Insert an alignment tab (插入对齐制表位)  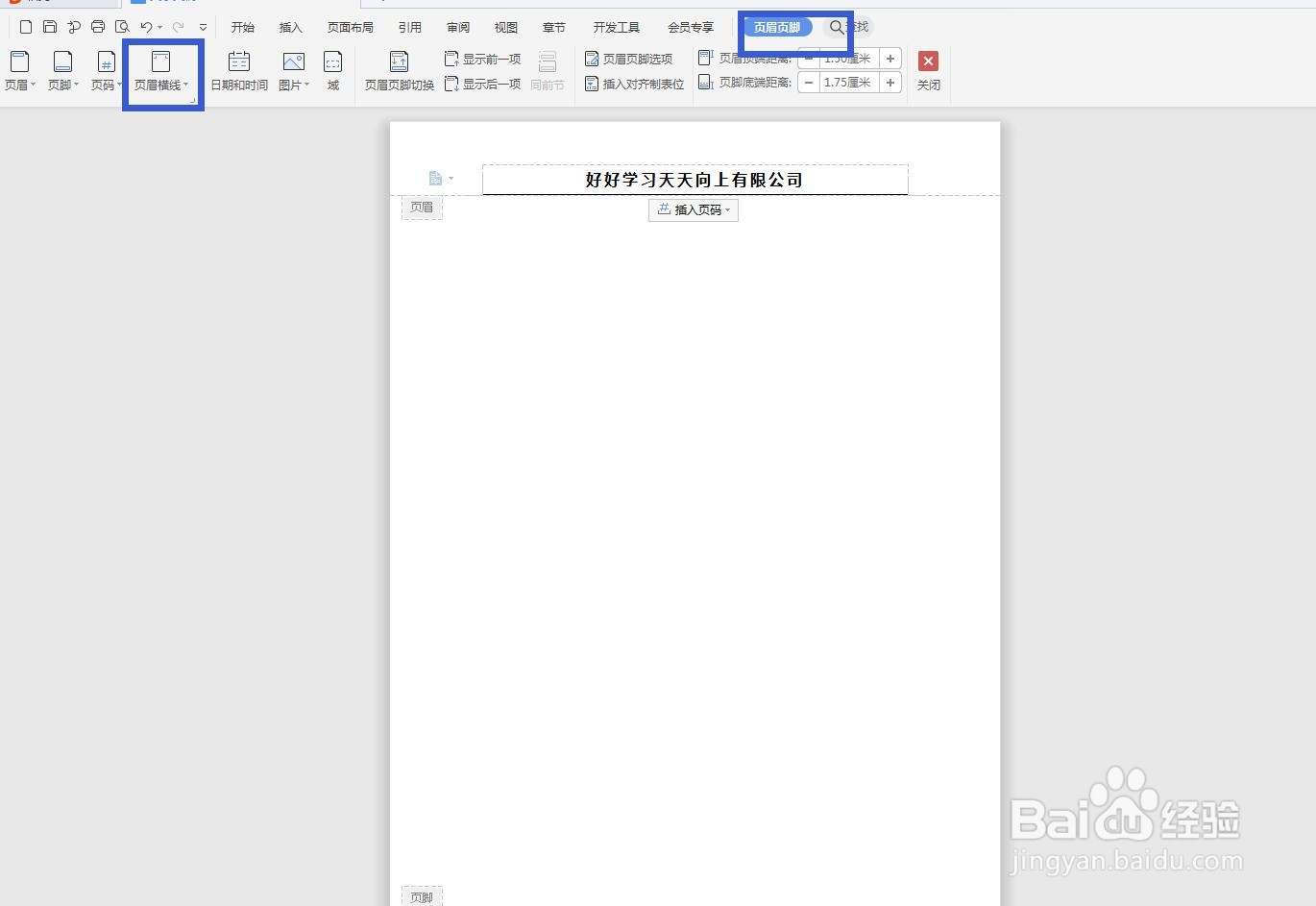pyautogui.click(x=634, y=84)
